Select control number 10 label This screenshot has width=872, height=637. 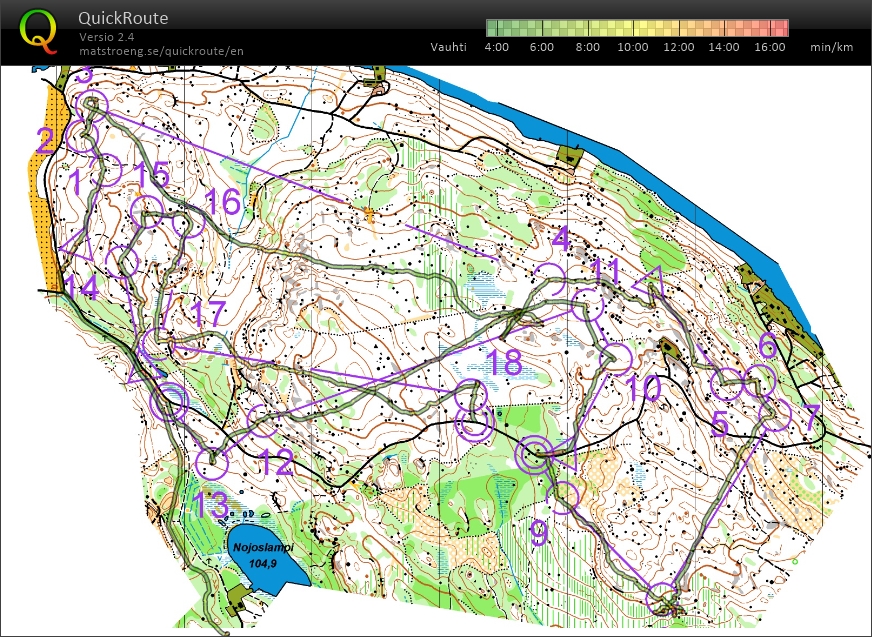[x=645, y=389]
